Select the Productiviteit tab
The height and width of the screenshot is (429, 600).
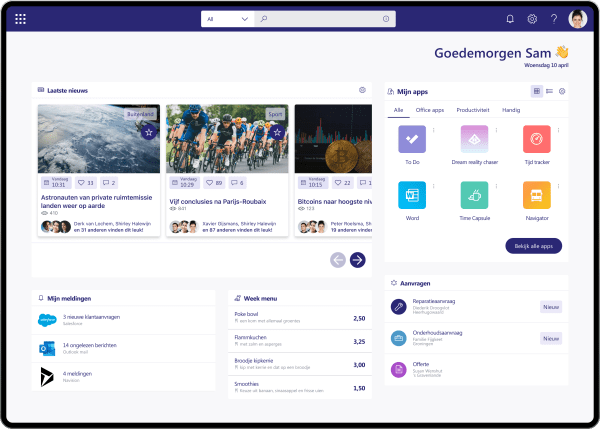click(x=472, y=108)
